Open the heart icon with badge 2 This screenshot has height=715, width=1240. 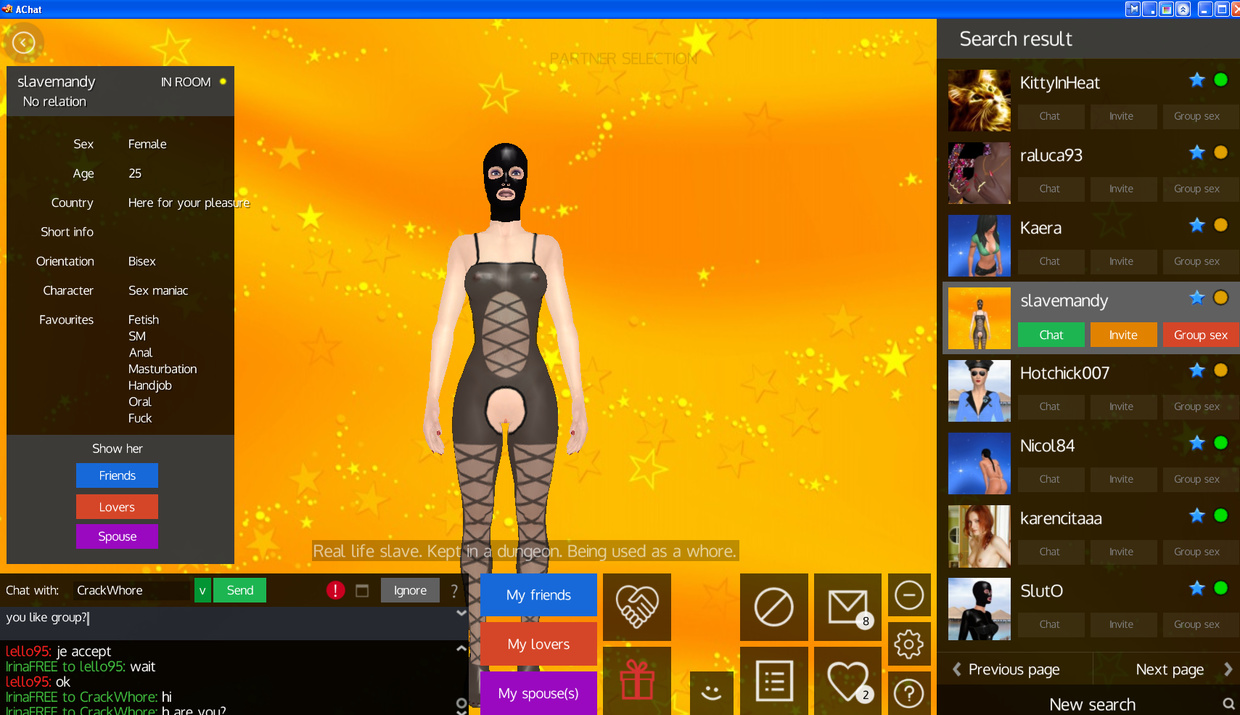click(848, 681)
